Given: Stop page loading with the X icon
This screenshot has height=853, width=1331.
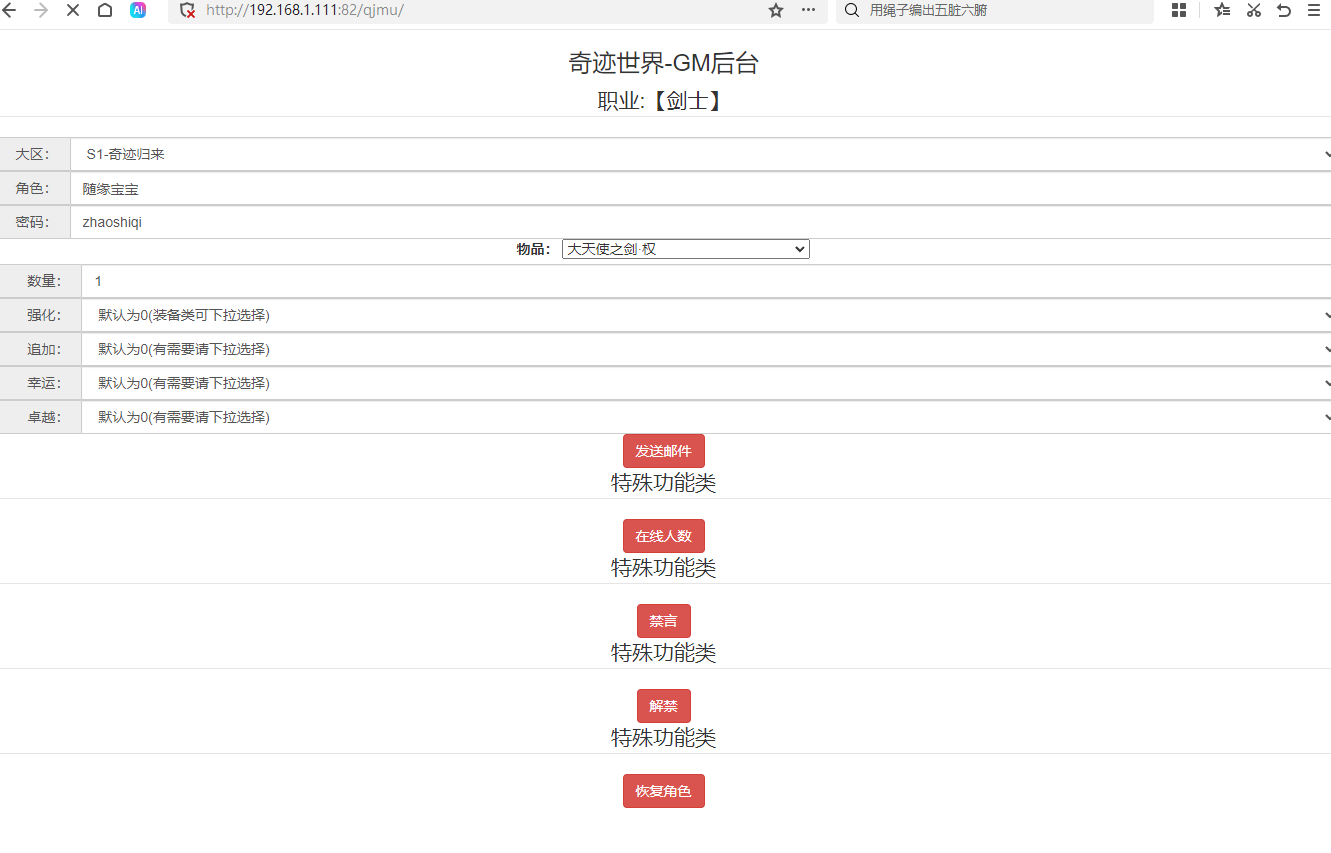Looking at the screenshot, I should pyautogui.click(x=73, y=10).
